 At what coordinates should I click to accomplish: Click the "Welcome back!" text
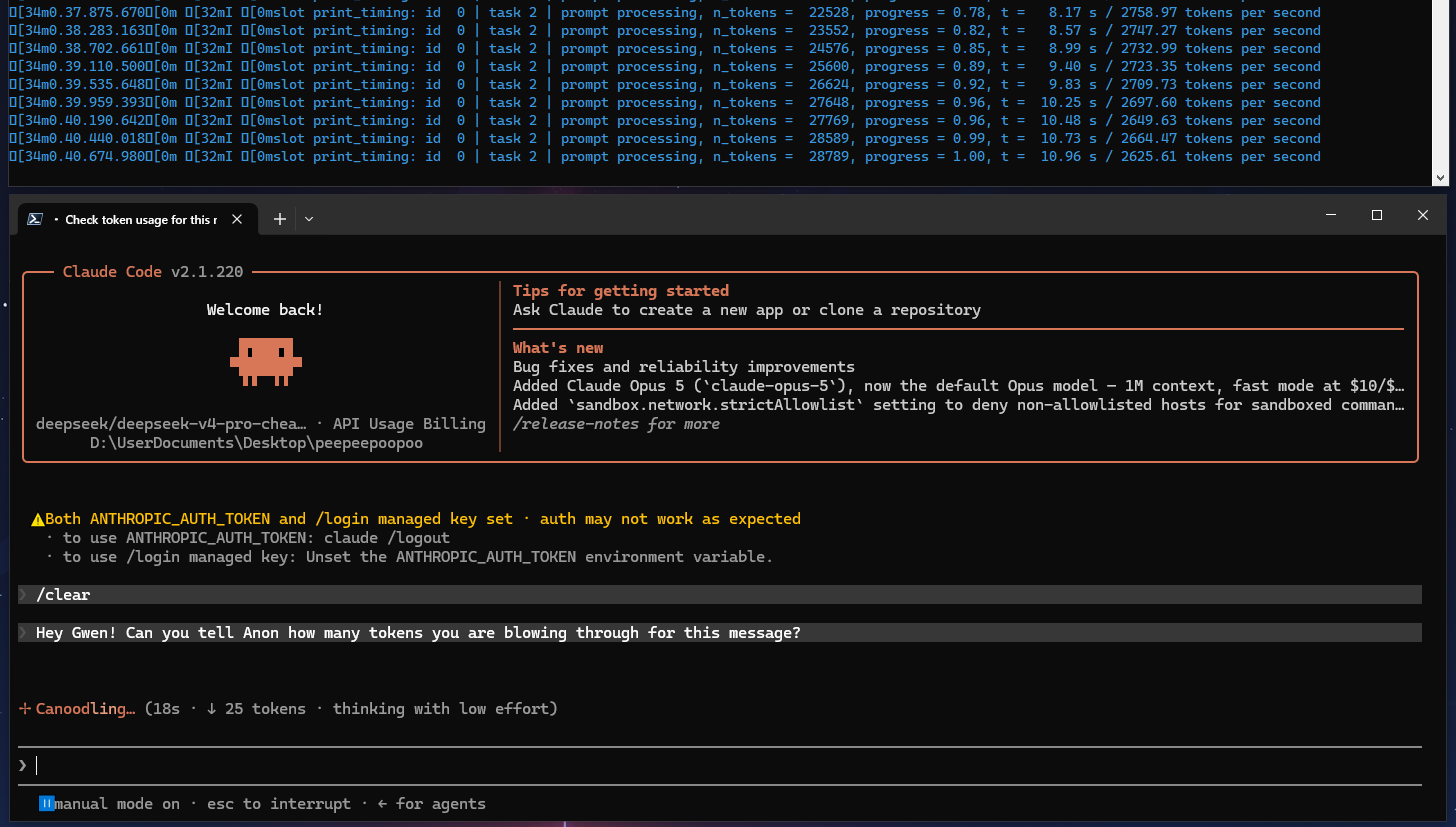pyautogui.click(x=265, y=310)
